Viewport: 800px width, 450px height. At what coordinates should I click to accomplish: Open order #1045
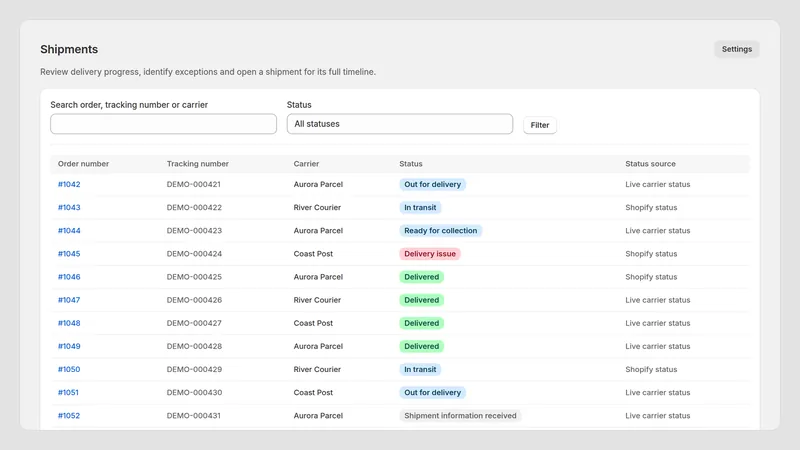(x=69, y=254)
